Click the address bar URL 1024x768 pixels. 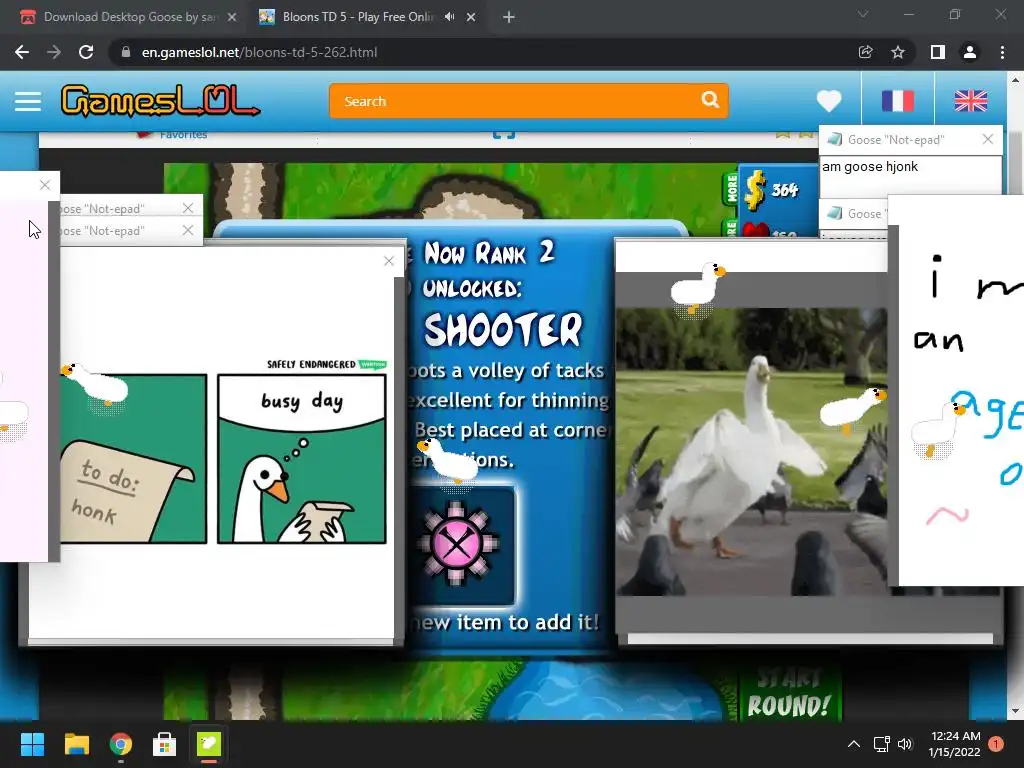(x=259, y=52)
